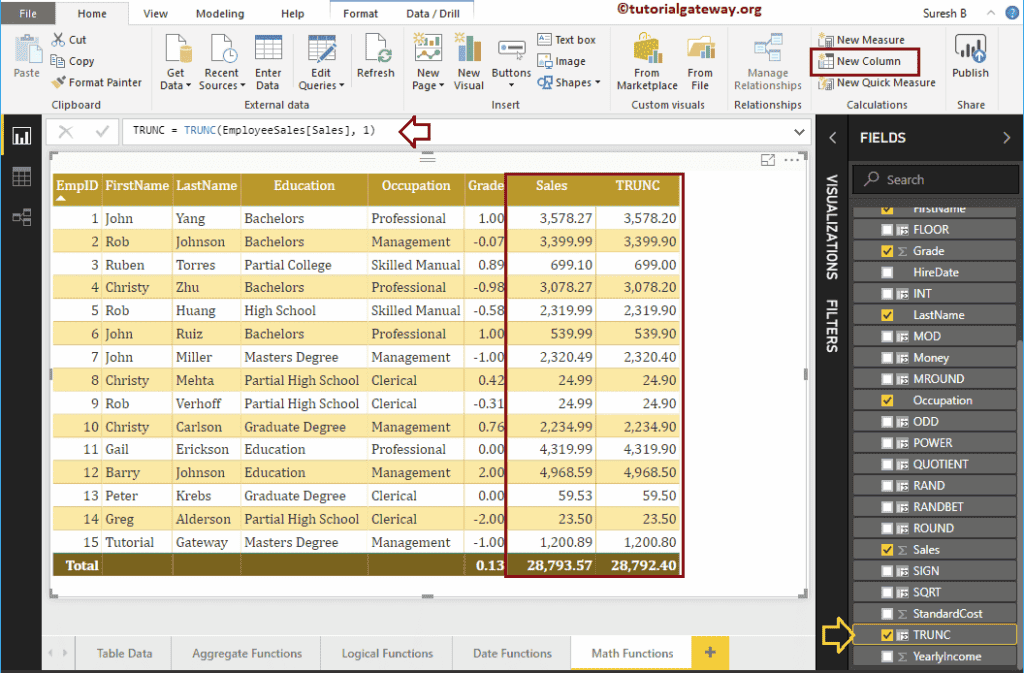Expand the formula bar with the chevron
The width and height of the screenshot is (1024, 673).
pos(799,131)
